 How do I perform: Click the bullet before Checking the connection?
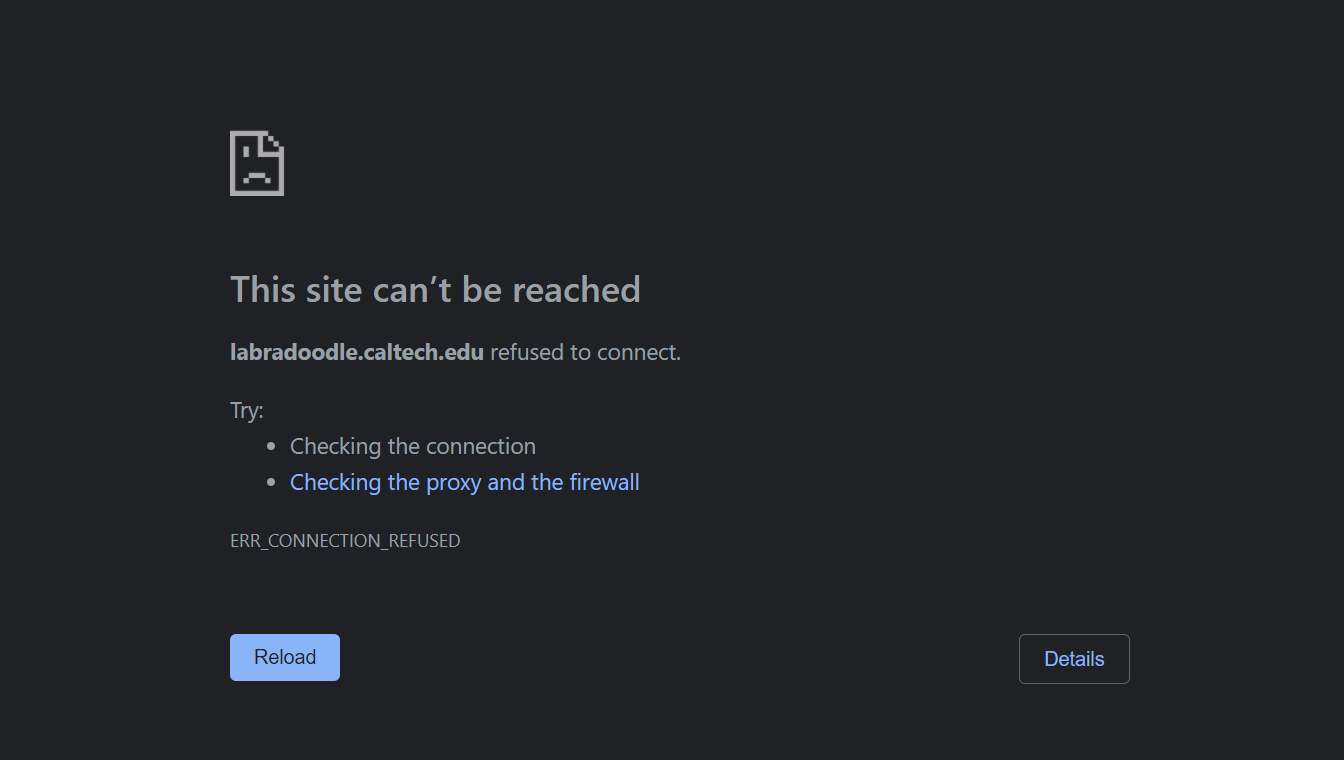coord(271,446)
